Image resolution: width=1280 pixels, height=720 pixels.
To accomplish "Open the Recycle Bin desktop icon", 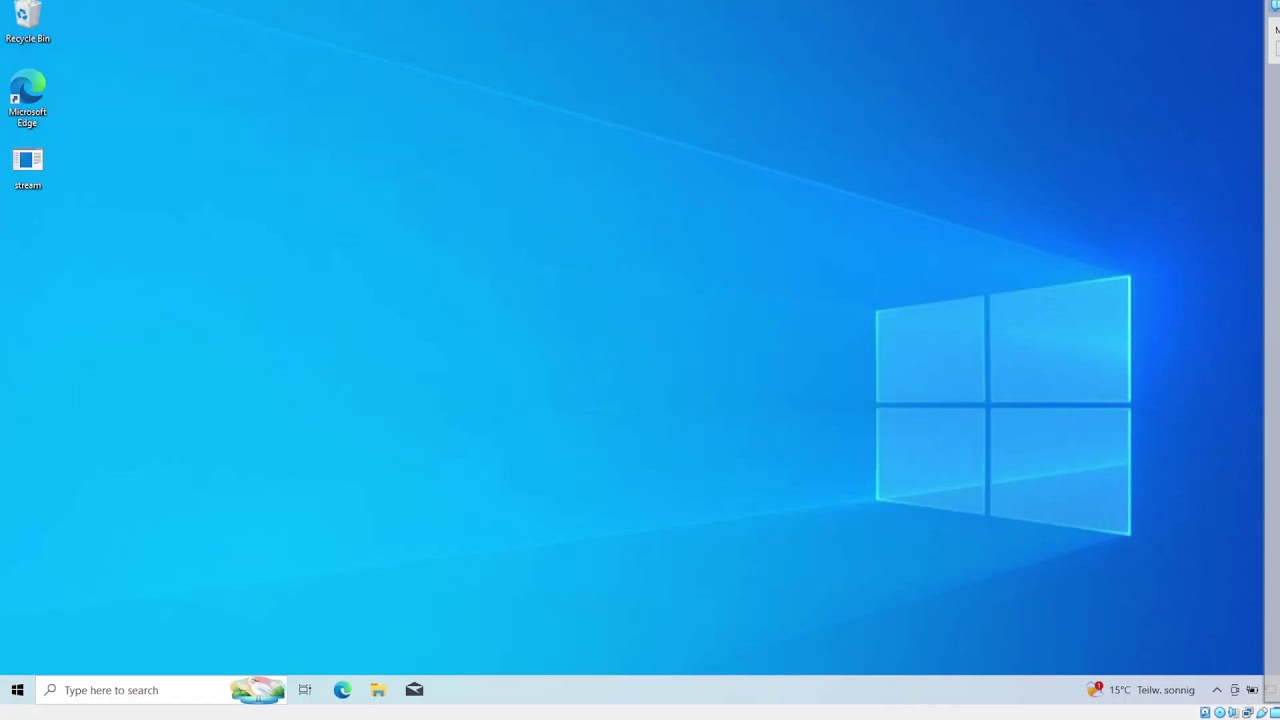I will tap(28, 23).
